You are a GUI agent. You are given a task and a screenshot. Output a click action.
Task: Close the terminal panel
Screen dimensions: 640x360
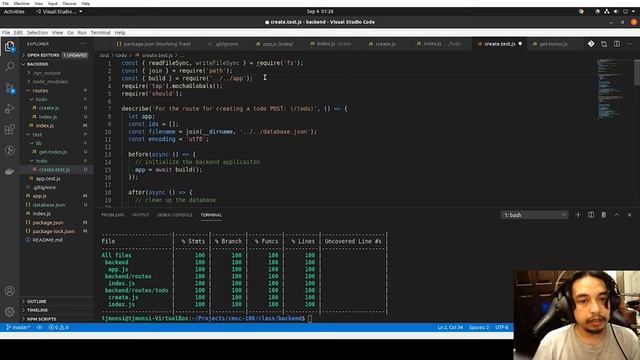(629, 215)
